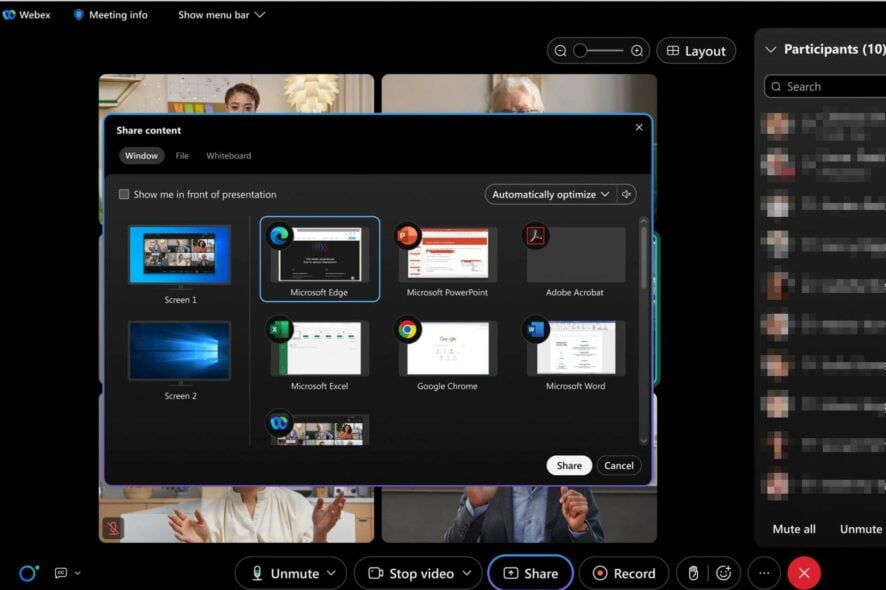886x590 pixels.
Task: Open the reactions emoji icon
Action: pyautogui.click(x=724, y=573)
